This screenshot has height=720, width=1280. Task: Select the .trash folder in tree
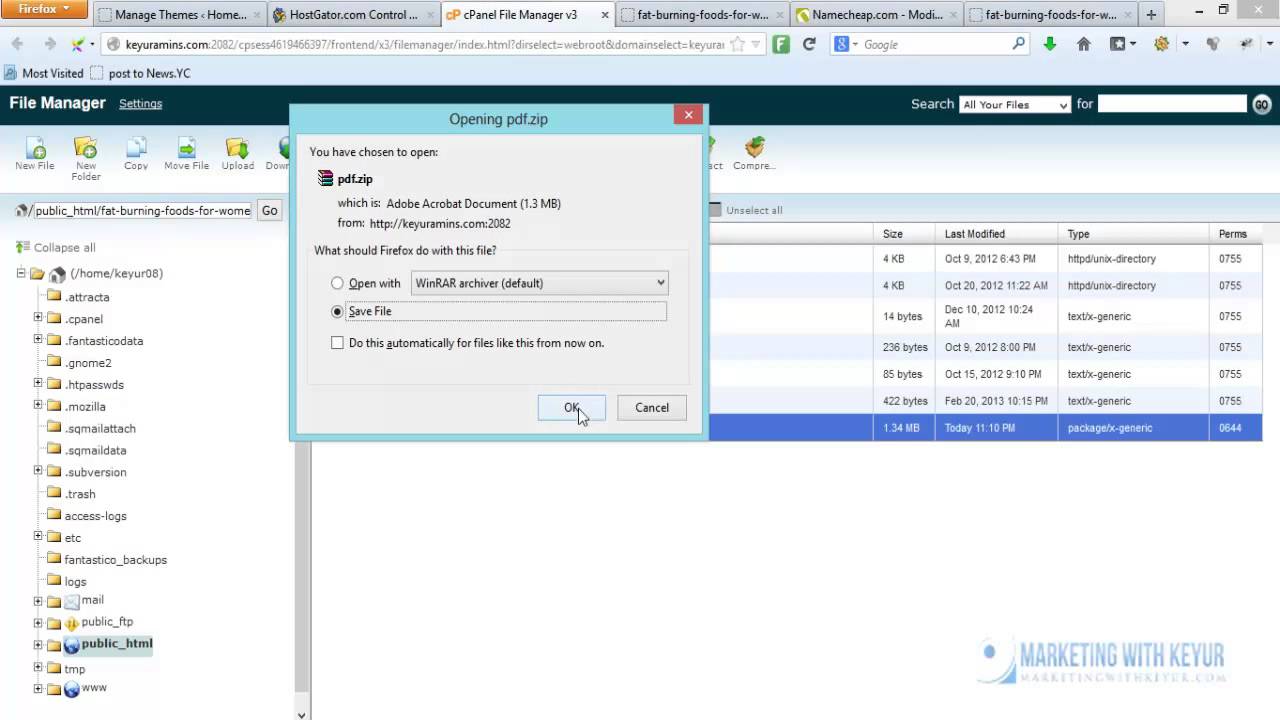[80, 494]
